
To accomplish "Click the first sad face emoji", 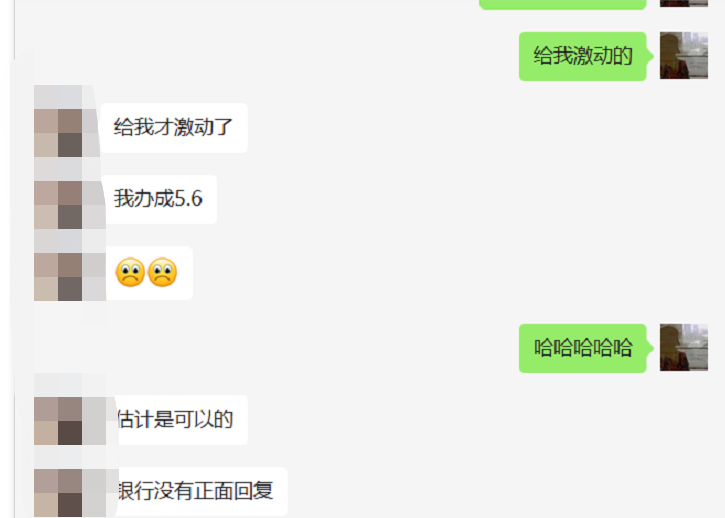I will pyautogui.click(x=130, y=272).
